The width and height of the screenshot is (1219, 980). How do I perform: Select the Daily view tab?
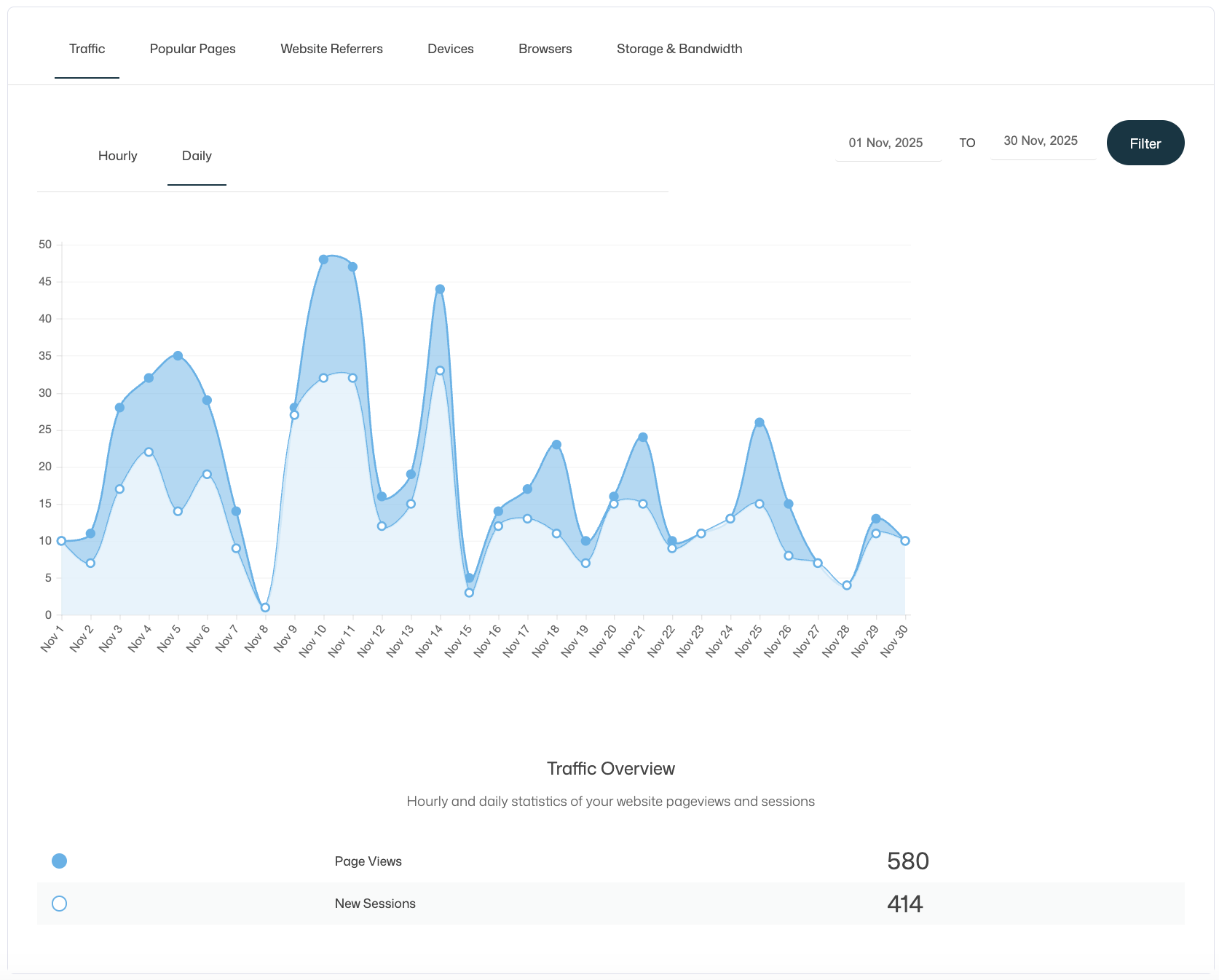197,156
